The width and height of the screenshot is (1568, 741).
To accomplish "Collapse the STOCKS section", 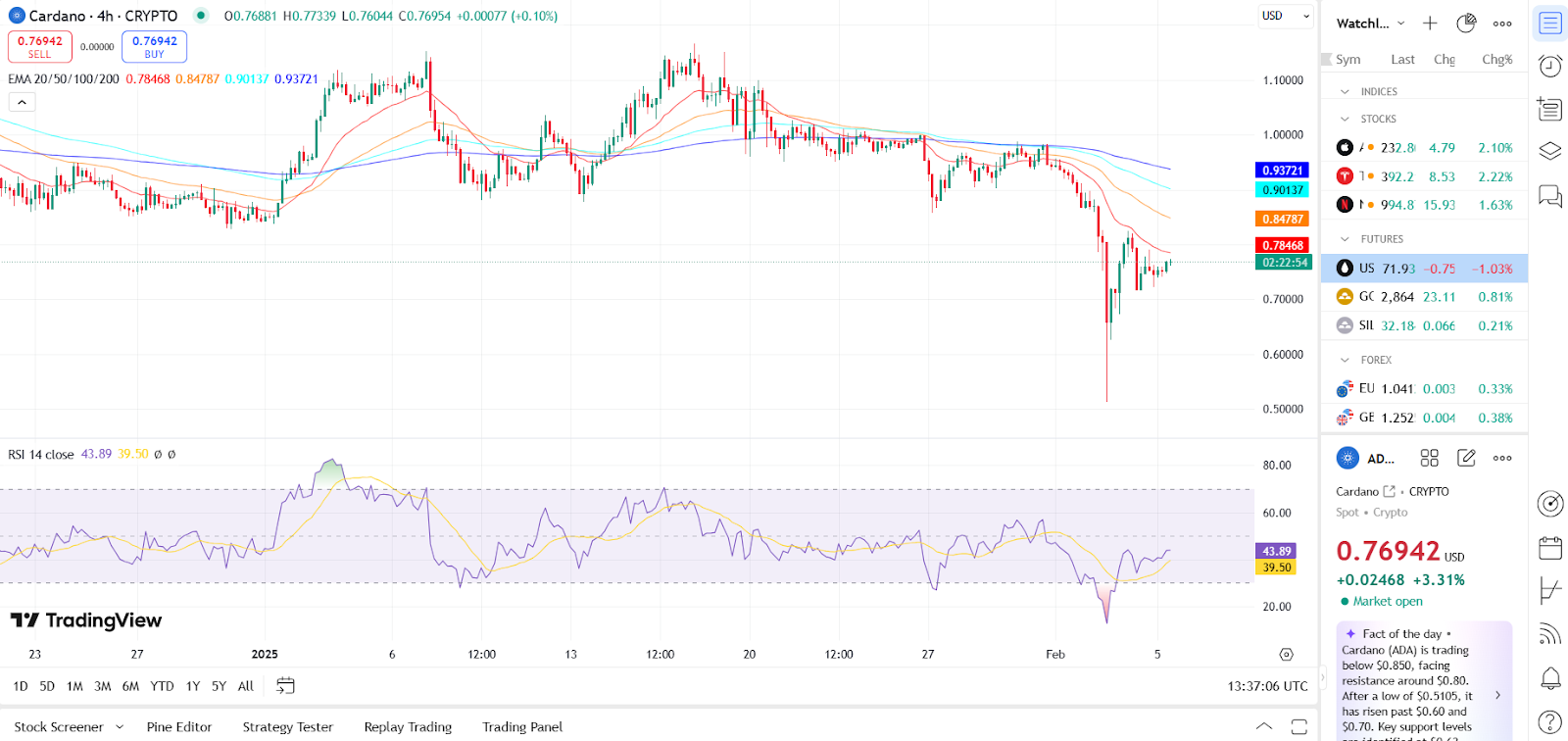I will click(1345, 119).
